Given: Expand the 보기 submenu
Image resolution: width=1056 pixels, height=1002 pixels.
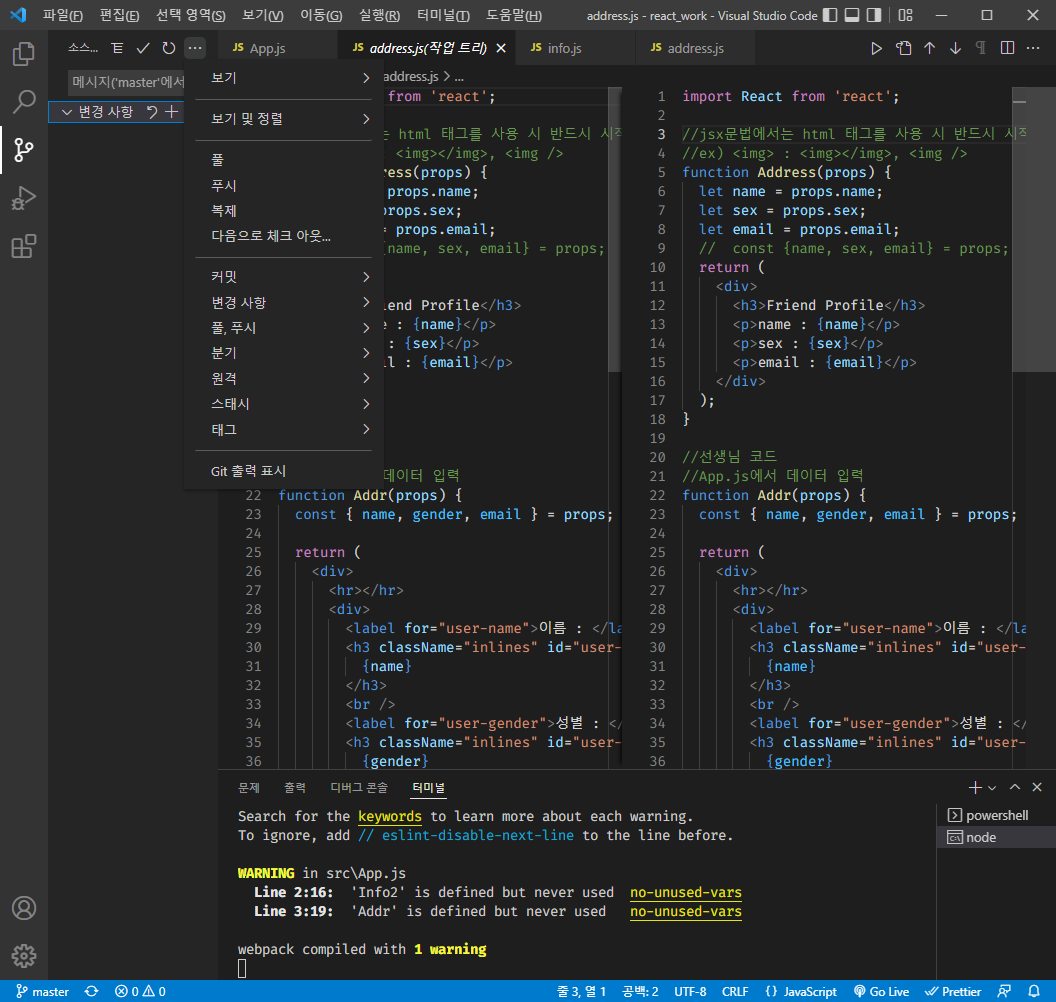Looking at the screenshot, I should 284,78.
